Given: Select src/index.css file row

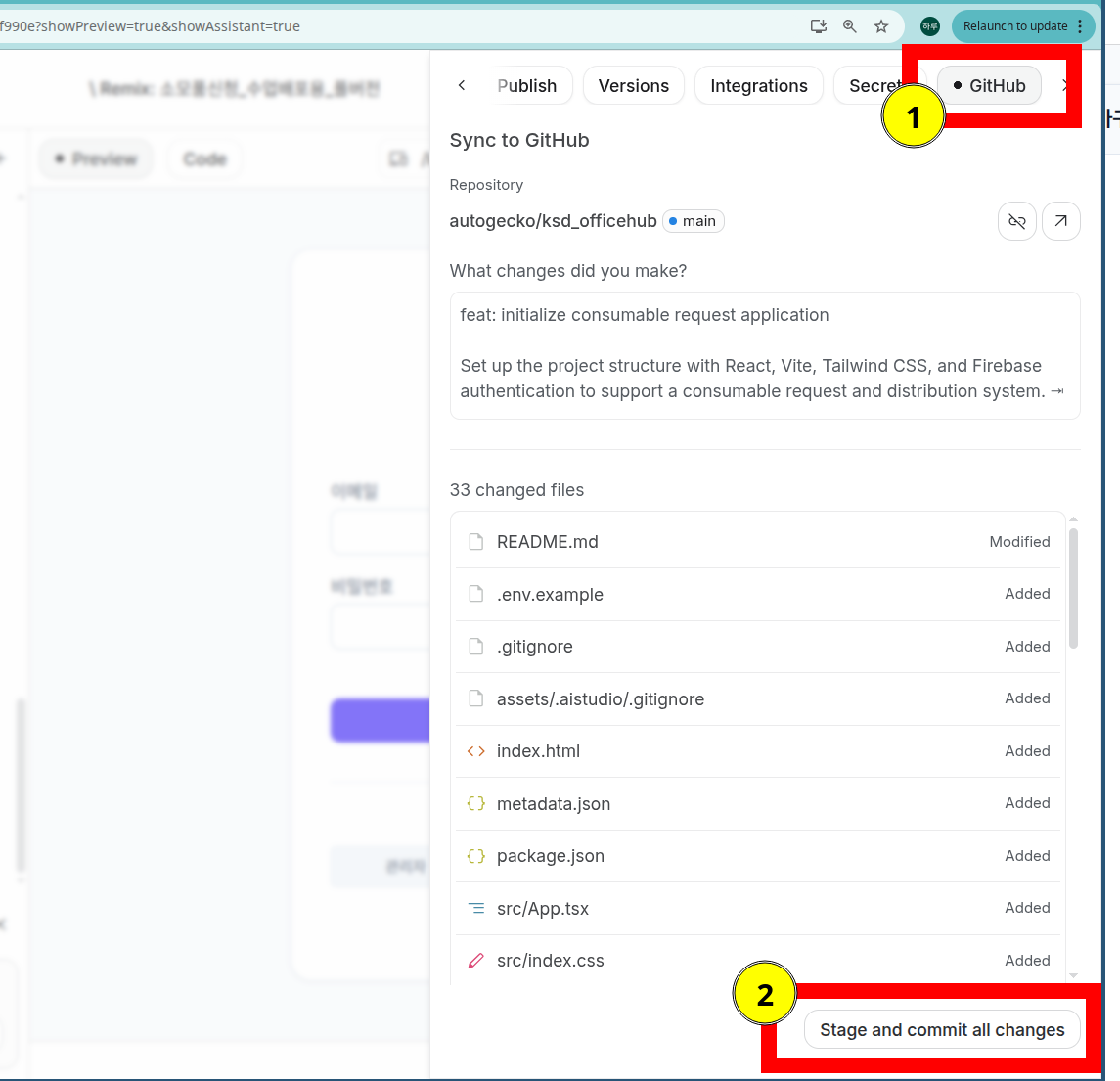Looking at the screenshot, I should coord(758,961).
